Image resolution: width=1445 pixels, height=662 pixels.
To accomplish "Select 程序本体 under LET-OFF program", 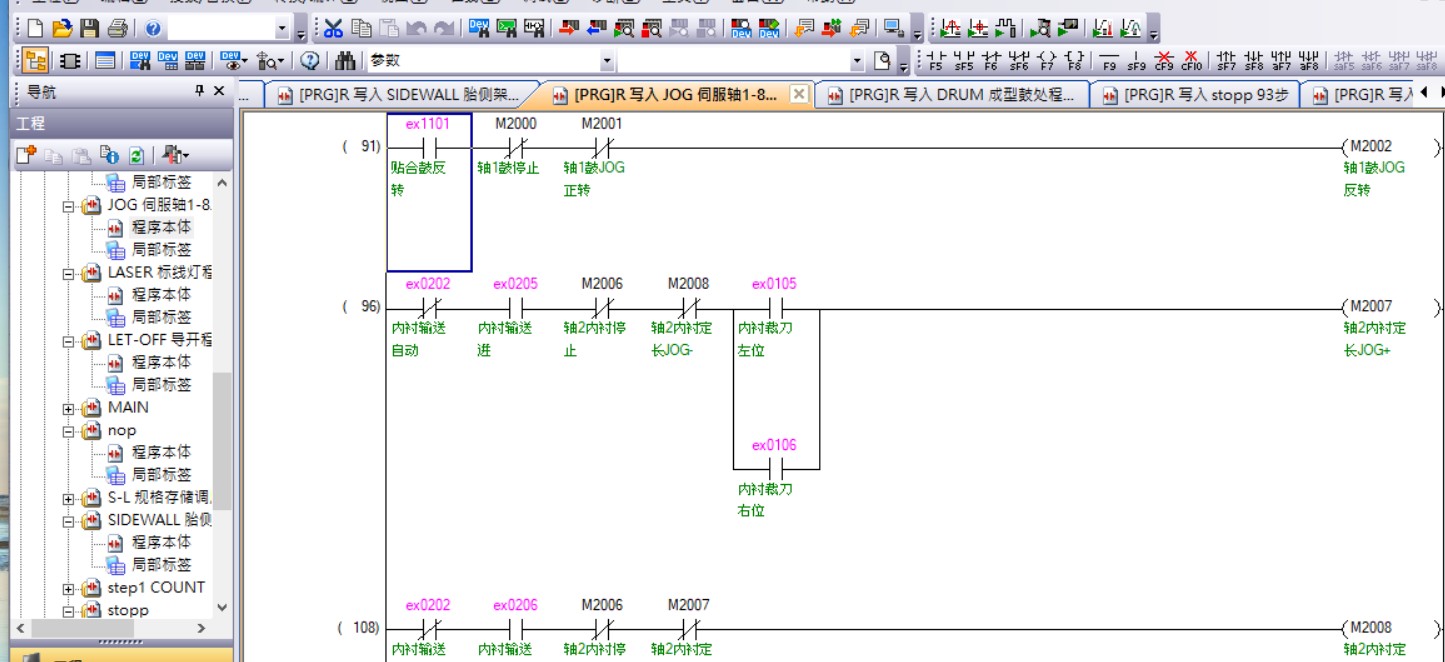I will 160,362.
